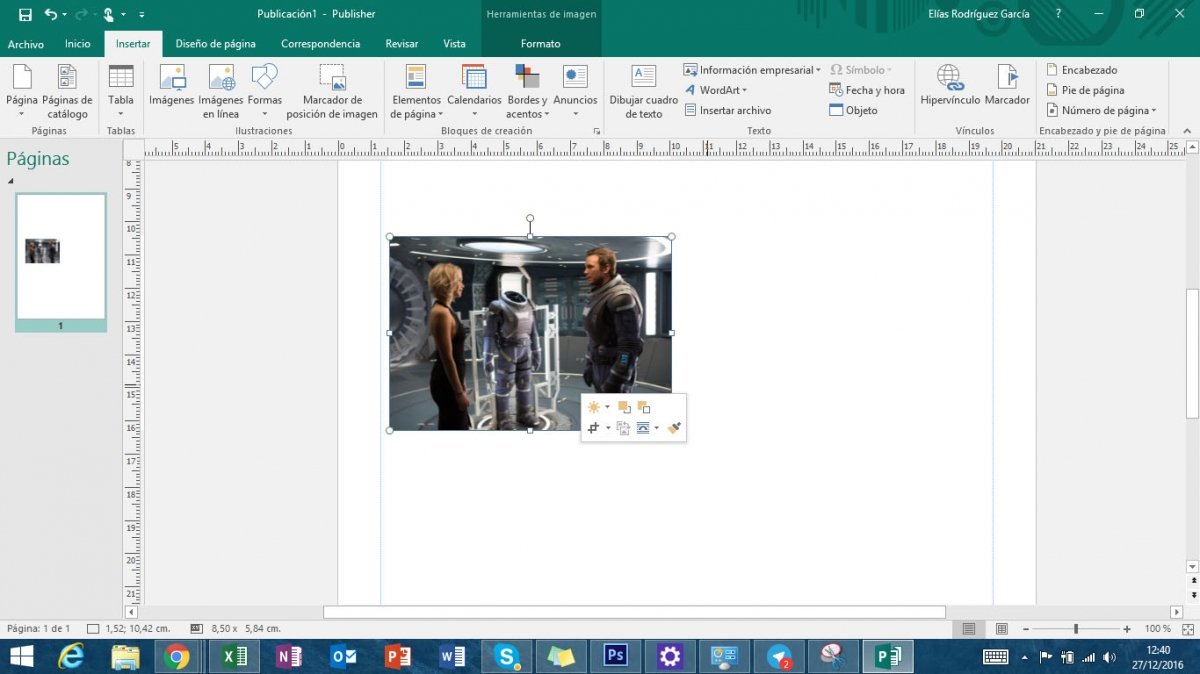Viewport: 1200px width, 674px height.
Task: Click the change picture icon in mini toolbar
Action: [623, 428]
